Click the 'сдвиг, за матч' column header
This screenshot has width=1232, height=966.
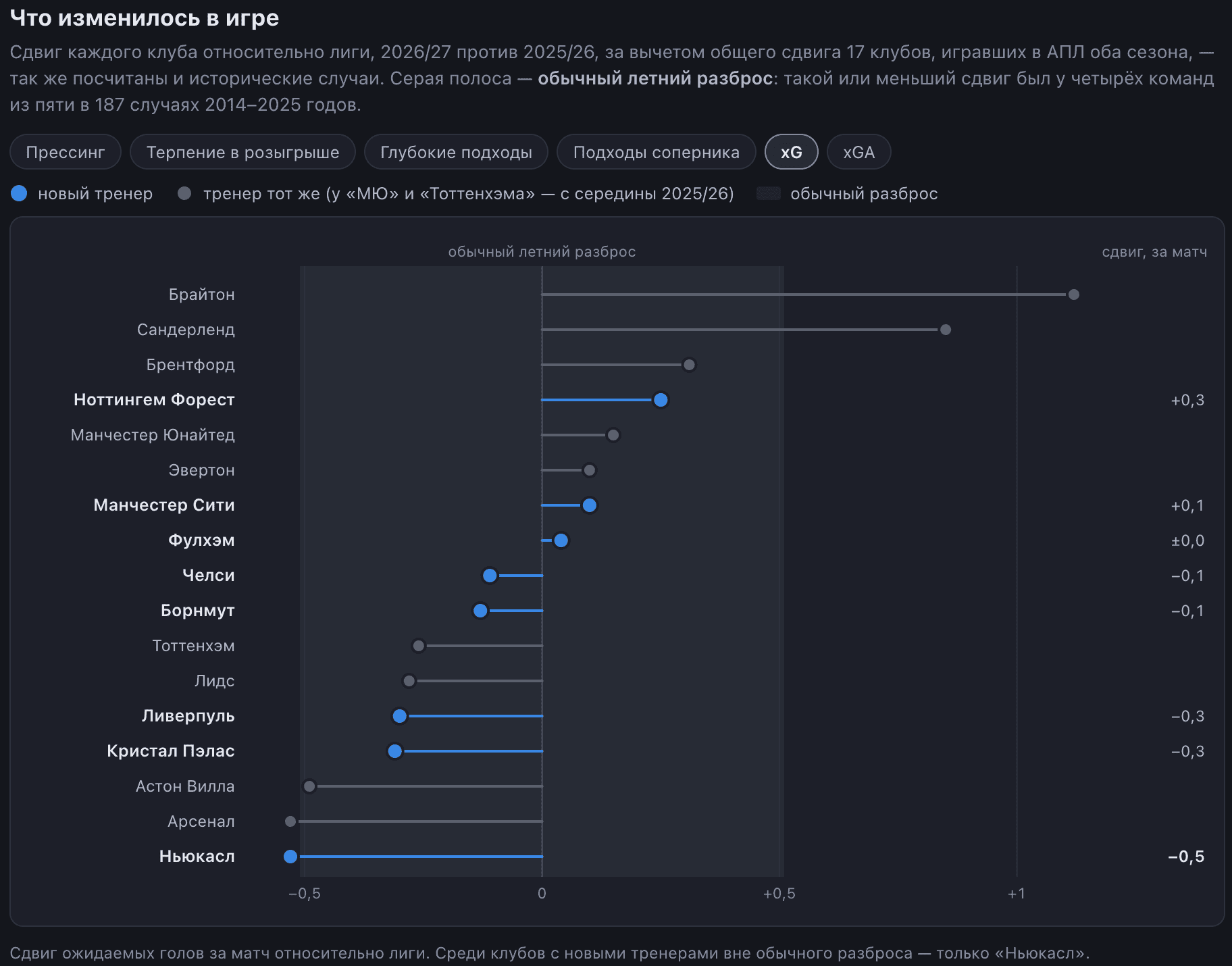pyautogui.click(x=1154, y=252)
